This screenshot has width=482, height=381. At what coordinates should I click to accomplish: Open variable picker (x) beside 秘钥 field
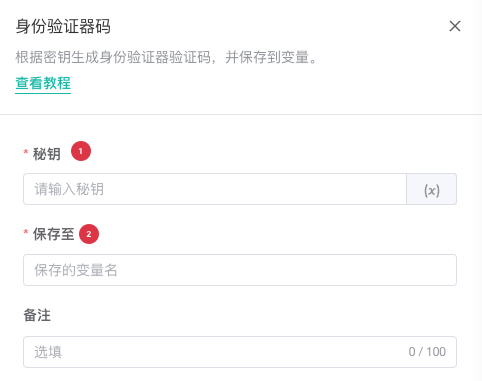(431, 189)
